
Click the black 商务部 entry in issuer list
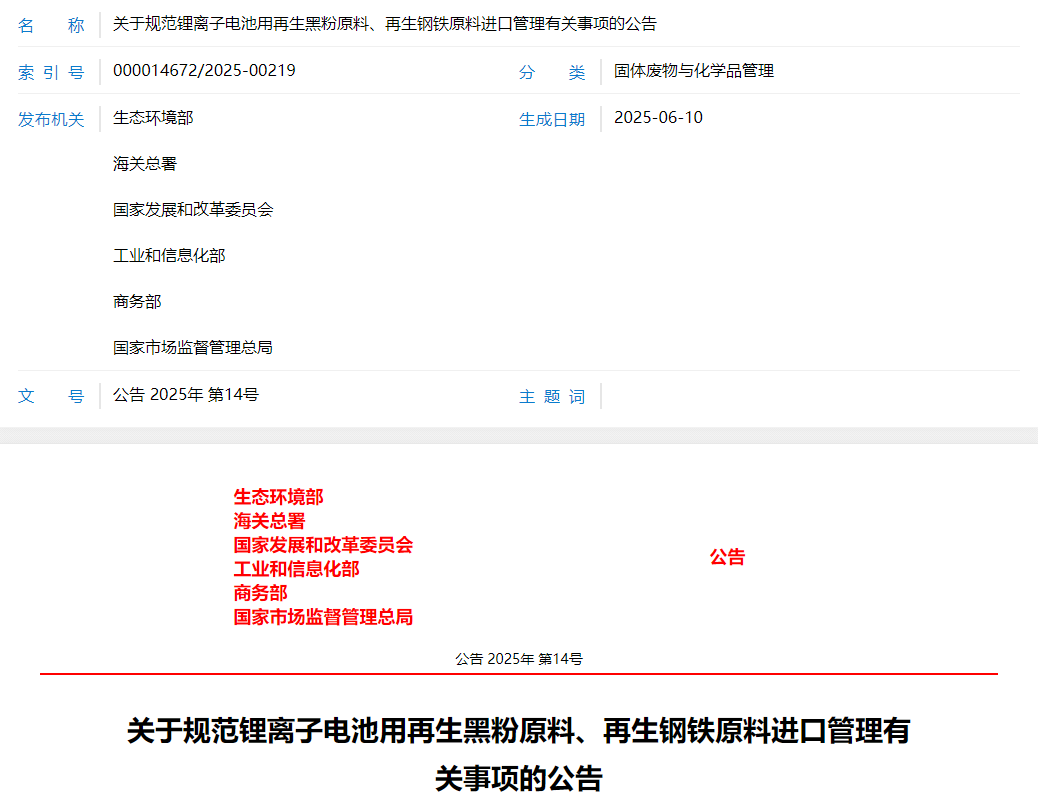click(137, 302)
